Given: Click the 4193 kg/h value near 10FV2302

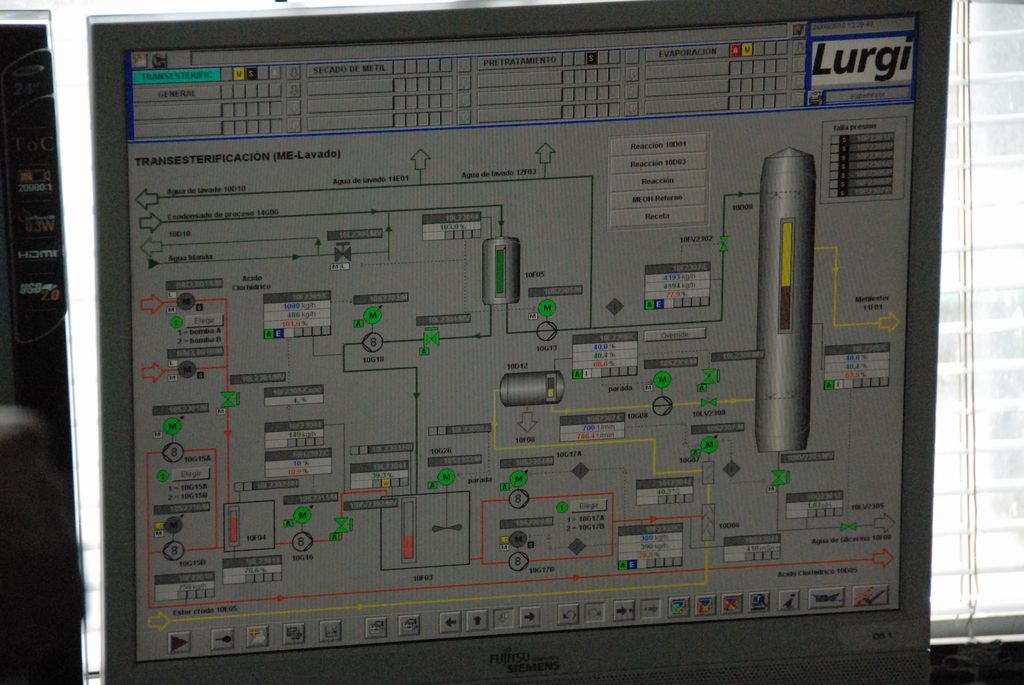Looking at the screenshot, I should 679,277.
